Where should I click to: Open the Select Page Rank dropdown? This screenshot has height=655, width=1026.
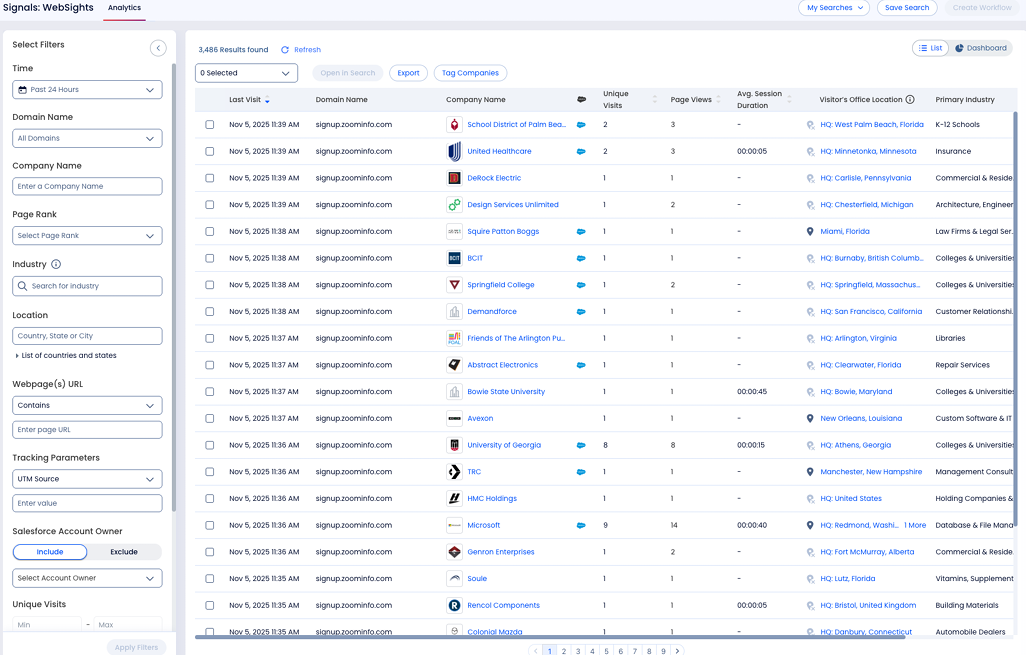pos(87,236)
